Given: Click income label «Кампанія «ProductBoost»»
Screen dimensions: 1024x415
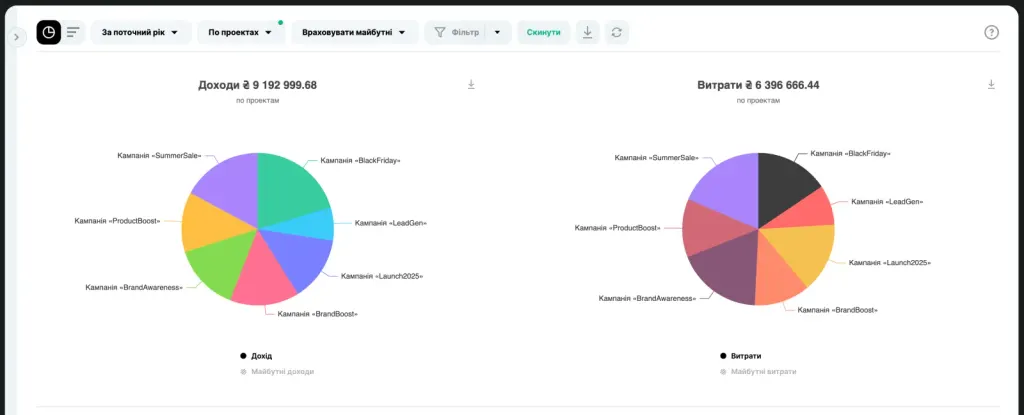Looking at the screenshot, I should point(118,221).
